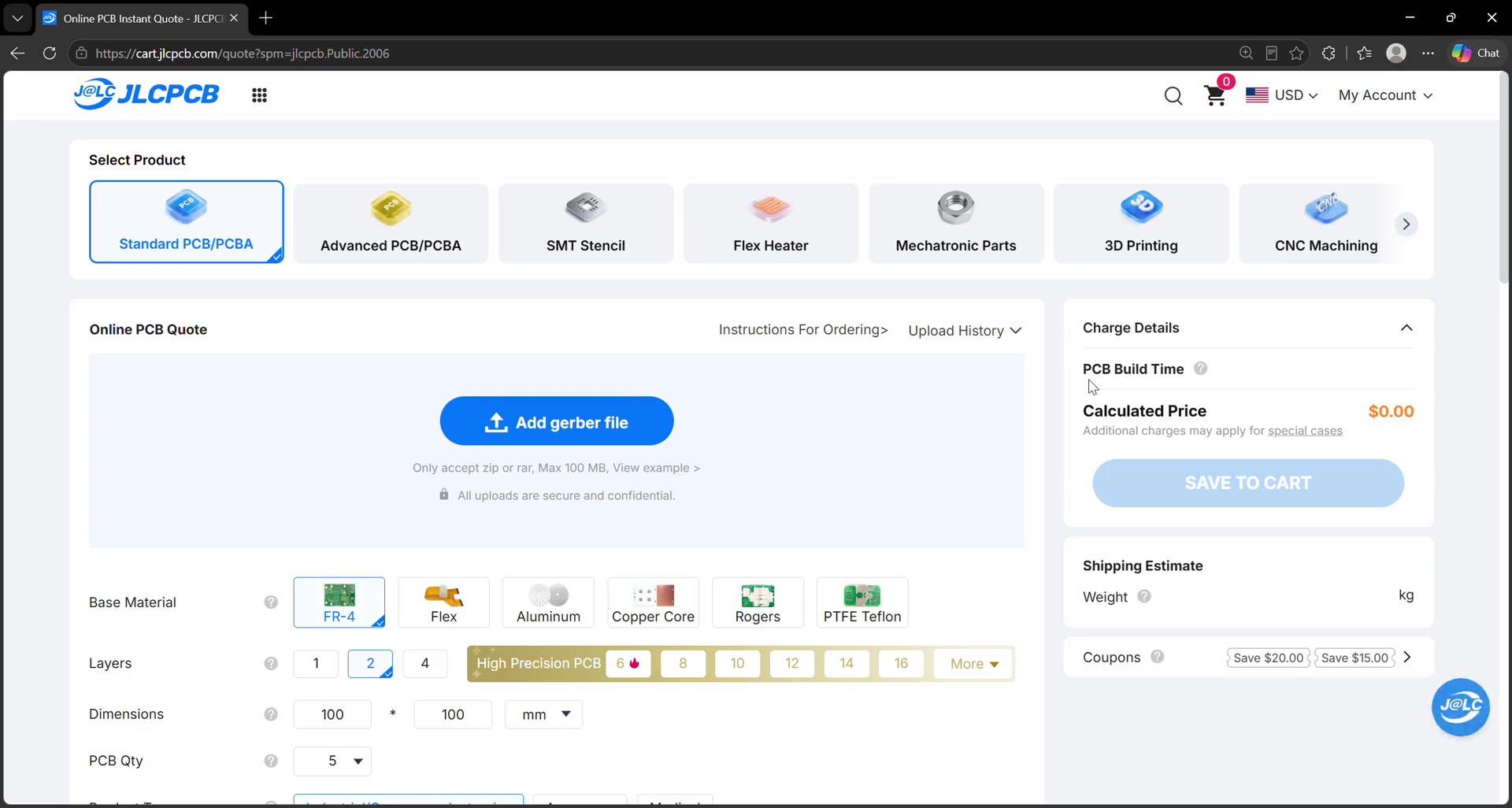Click the Layers help question mark
The height and width of the screenshot is (808, 1512).
271,664
